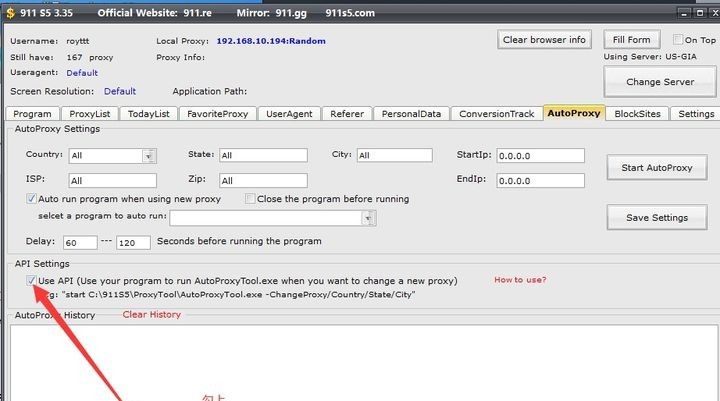Open the TodayList tab
This screenshot has height=401, width=720.
(149, 113)
